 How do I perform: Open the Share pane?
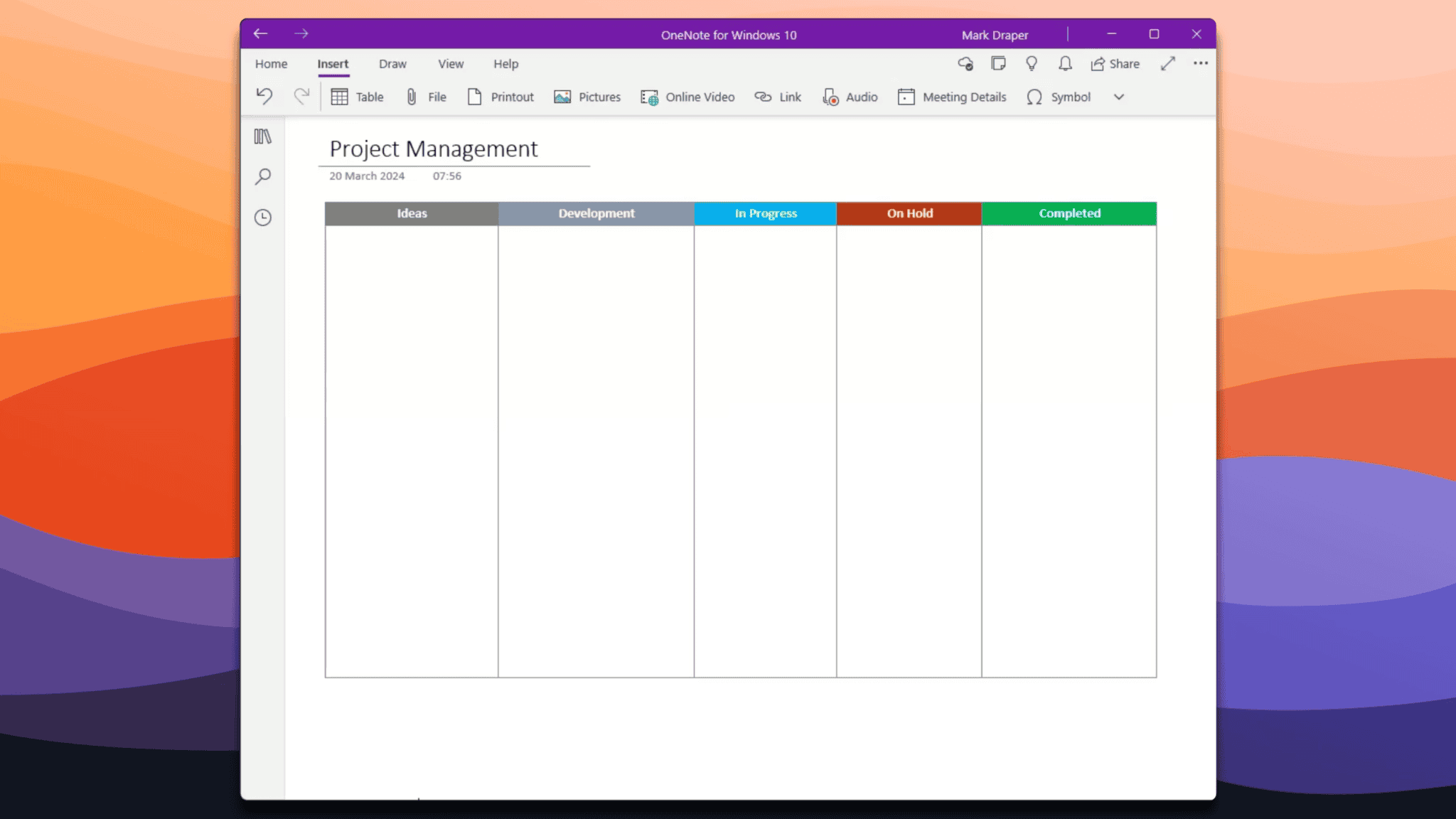click(x=1115, y=63)
